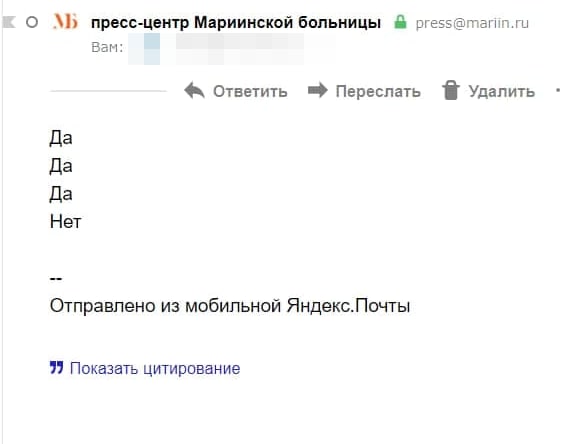
Task: Click the Вам: recipient label
Action: pyautogui.click(x=107, y=47)
